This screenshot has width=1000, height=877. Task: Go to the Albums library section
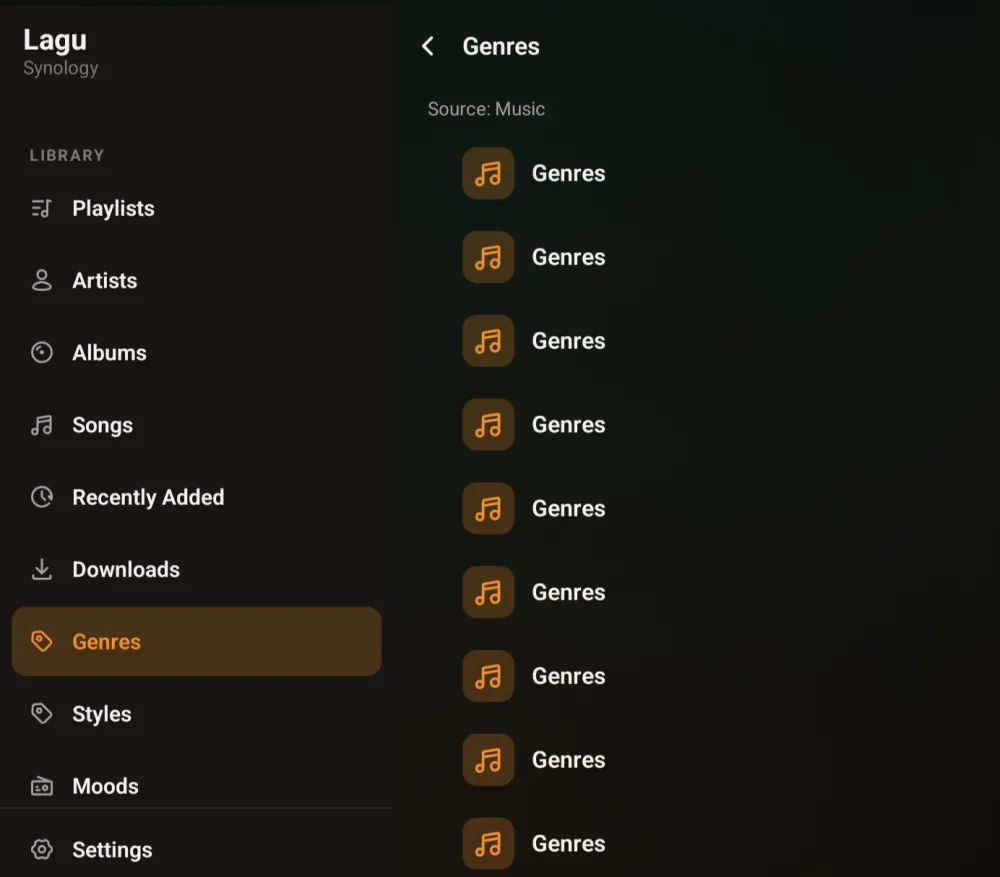pyautogui.click(x=196, y=353)
